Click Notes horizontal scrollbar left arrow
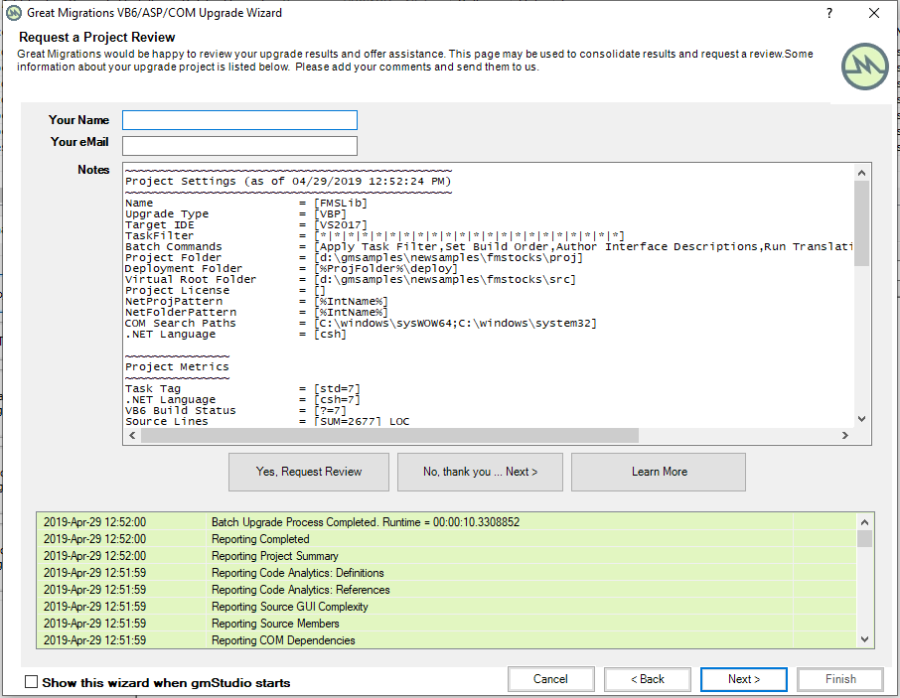900x698 pixels. (x=131, y=436)
